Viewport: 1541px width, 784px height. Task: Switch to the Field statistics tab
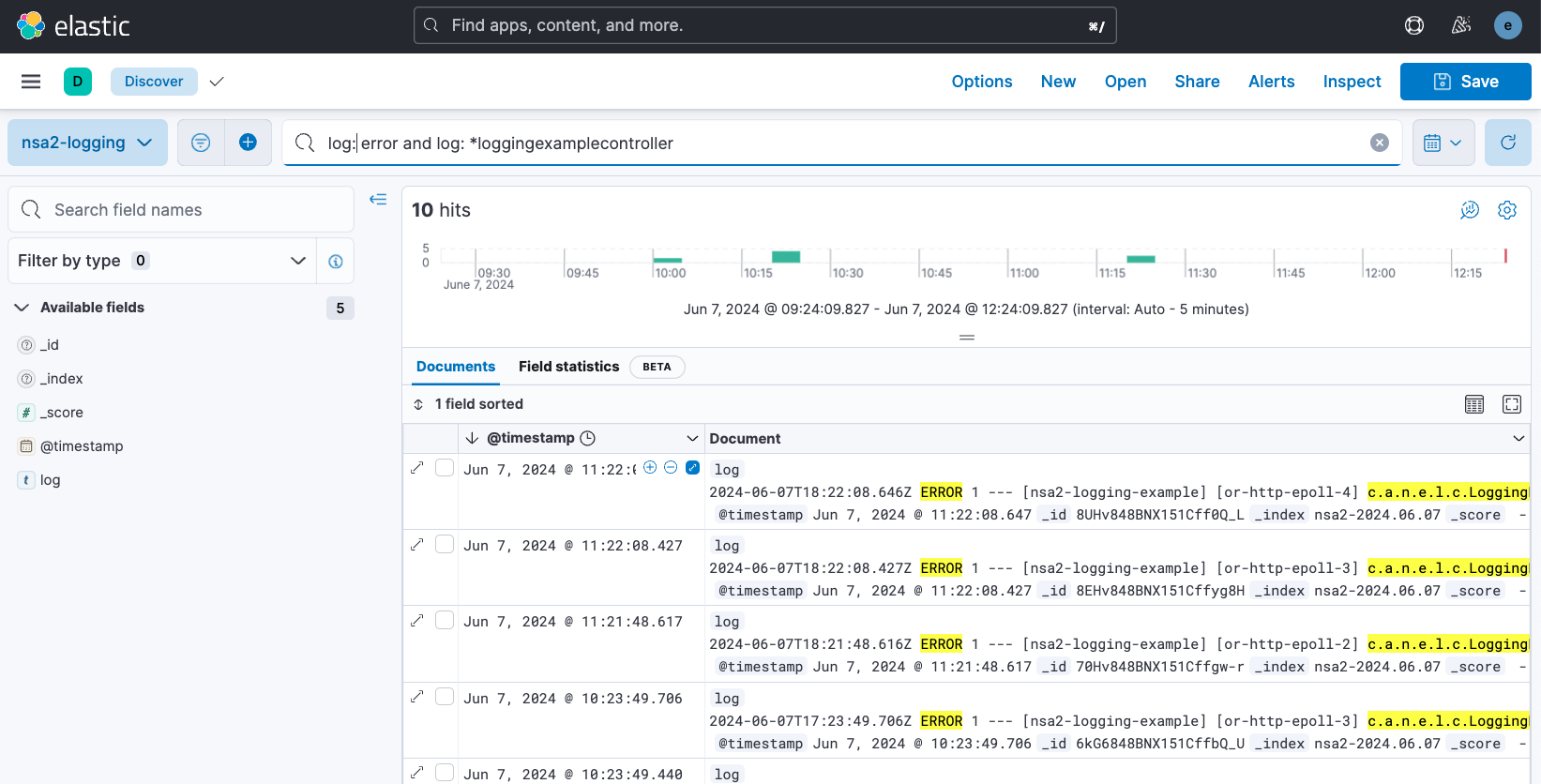(x=568, y=367)
